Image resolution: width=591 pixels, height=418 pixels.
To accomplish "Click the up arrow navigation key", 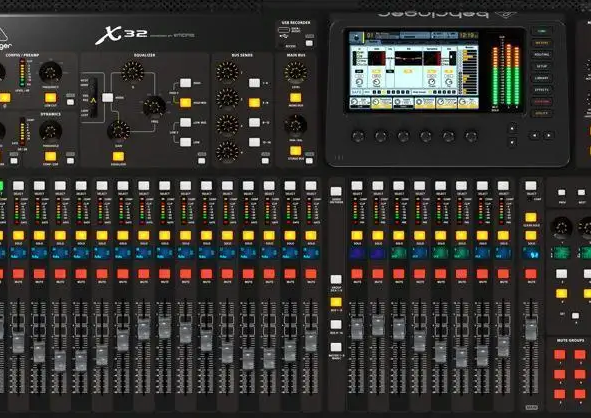I will tap(512, 128).
